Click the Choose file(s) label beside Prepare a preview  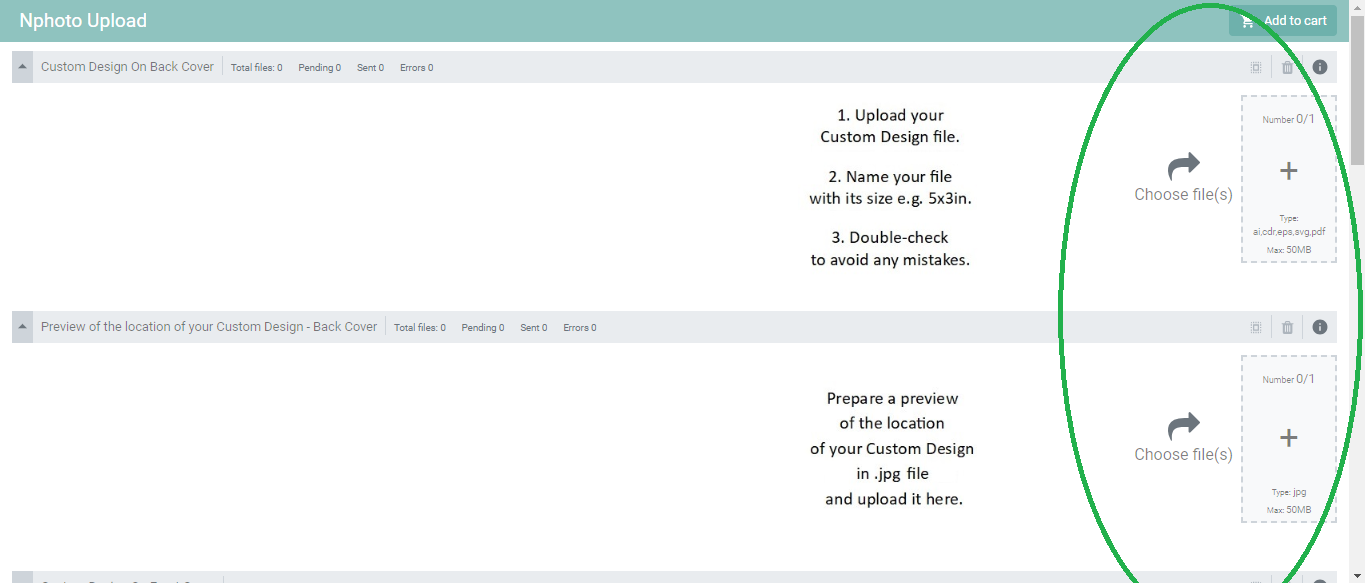tap(1183, 455)
